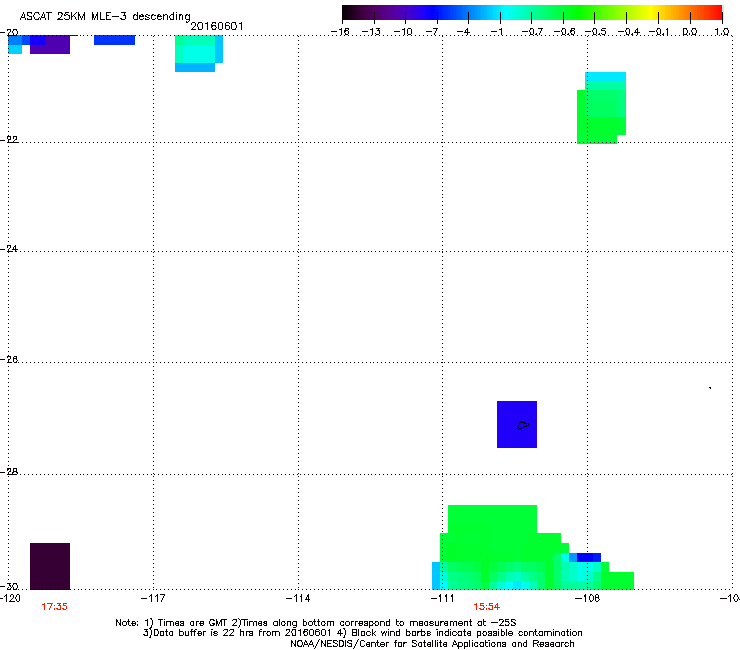Click the colorbar value -16
This screenshot has height=650, width=740.
[340, 32]
